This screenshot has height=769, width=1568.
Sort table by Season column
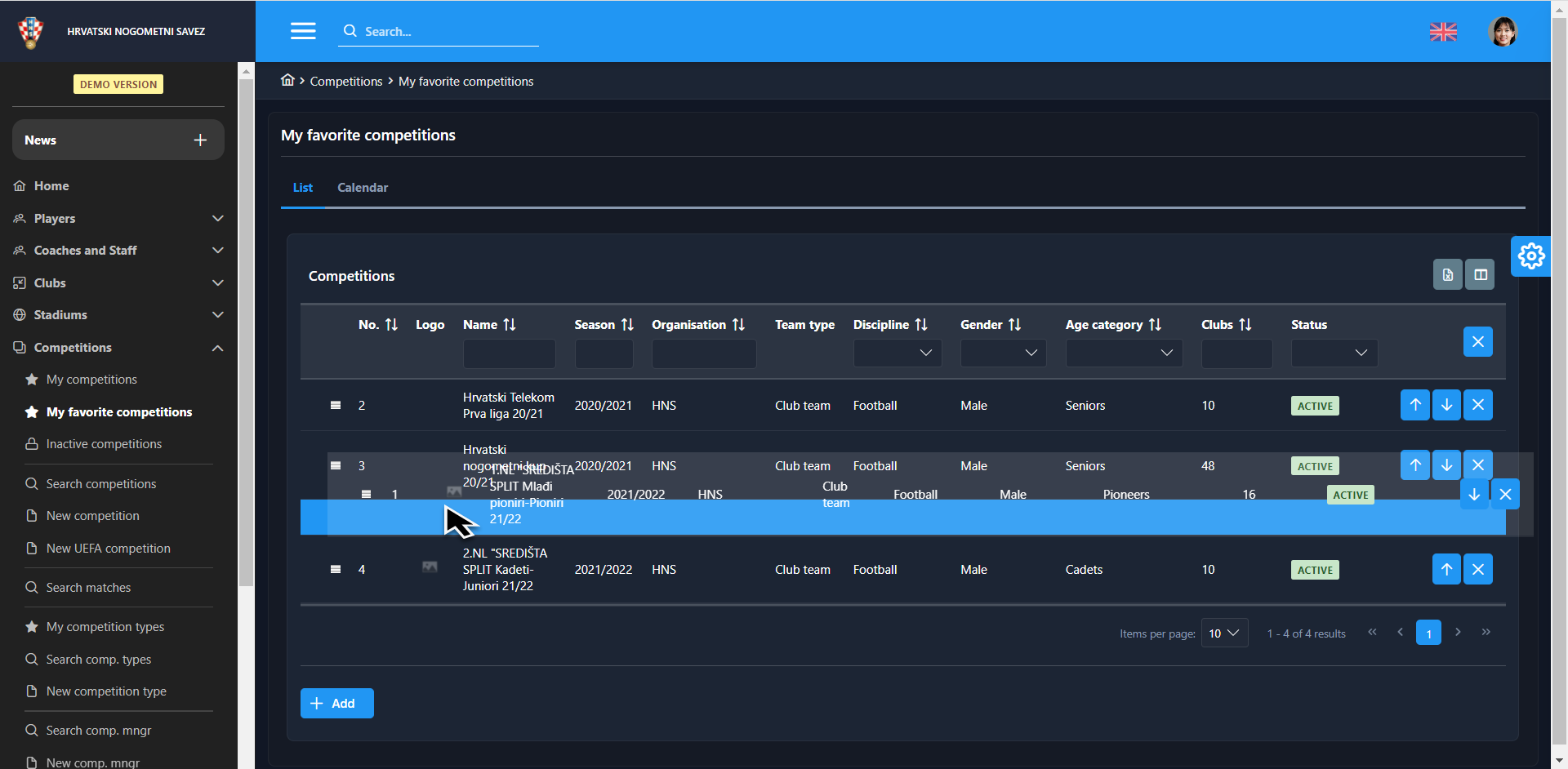pyautogui.click(x=627, y=325)
